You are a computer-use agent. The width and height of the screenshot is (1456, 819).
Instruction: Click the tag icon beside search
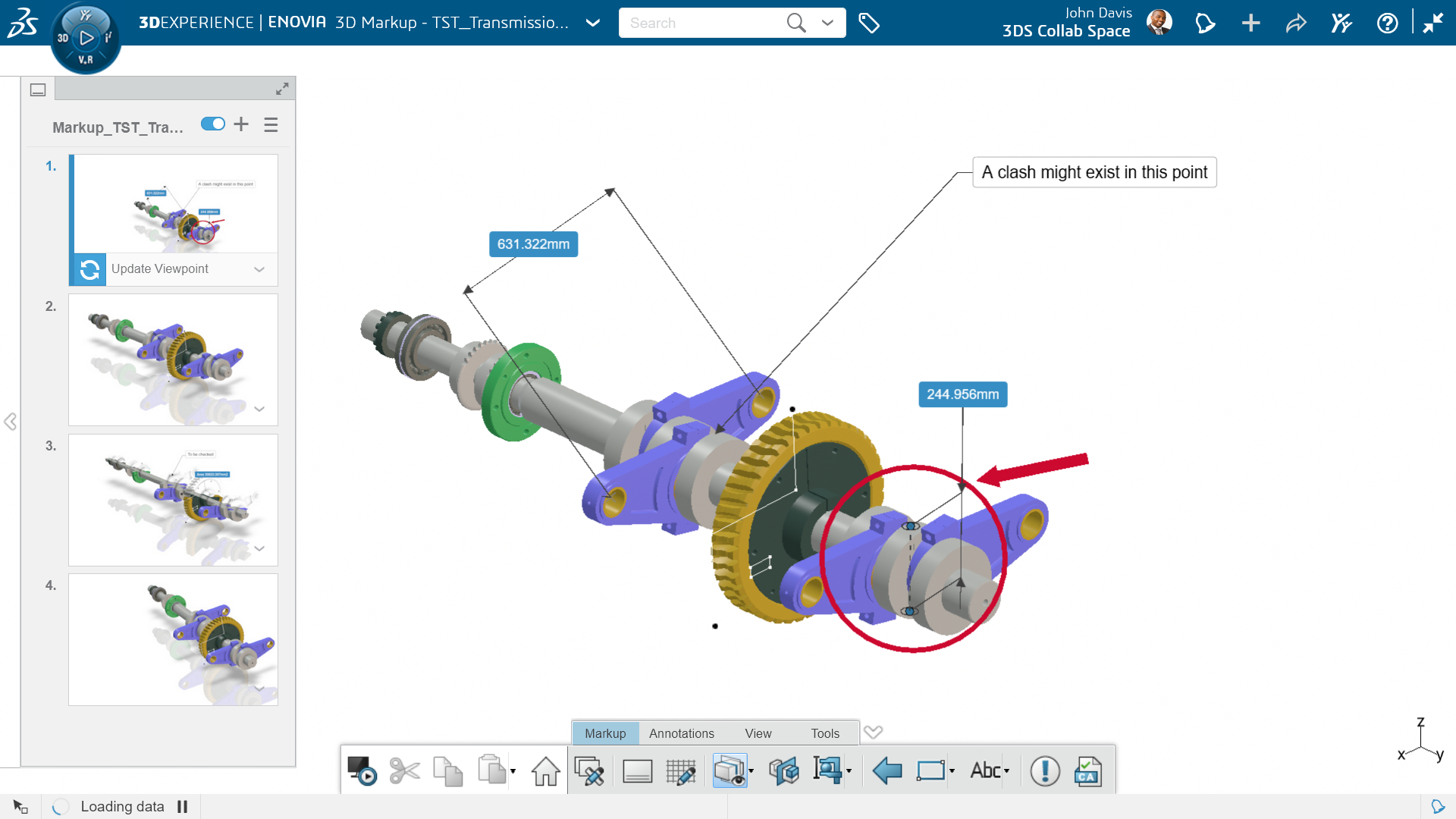click(x=869, y=23)
